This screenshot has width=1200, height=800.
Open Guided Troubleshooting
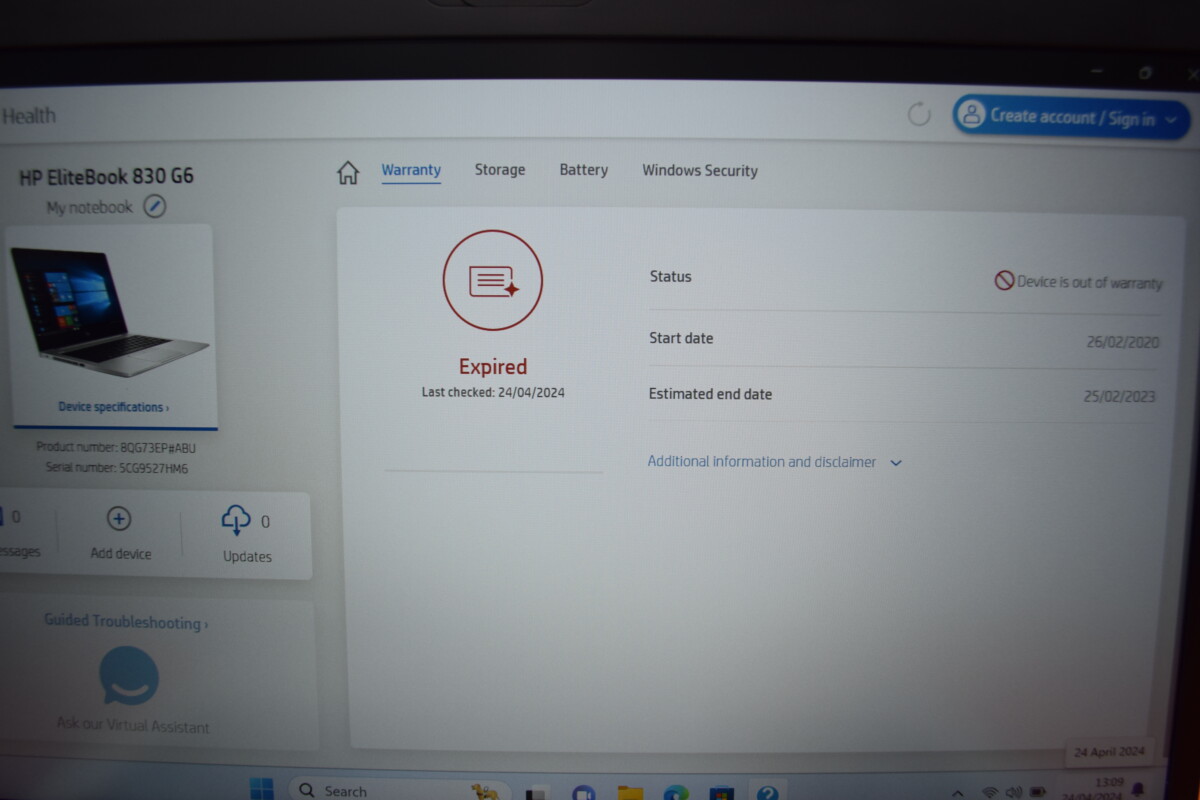126,622
